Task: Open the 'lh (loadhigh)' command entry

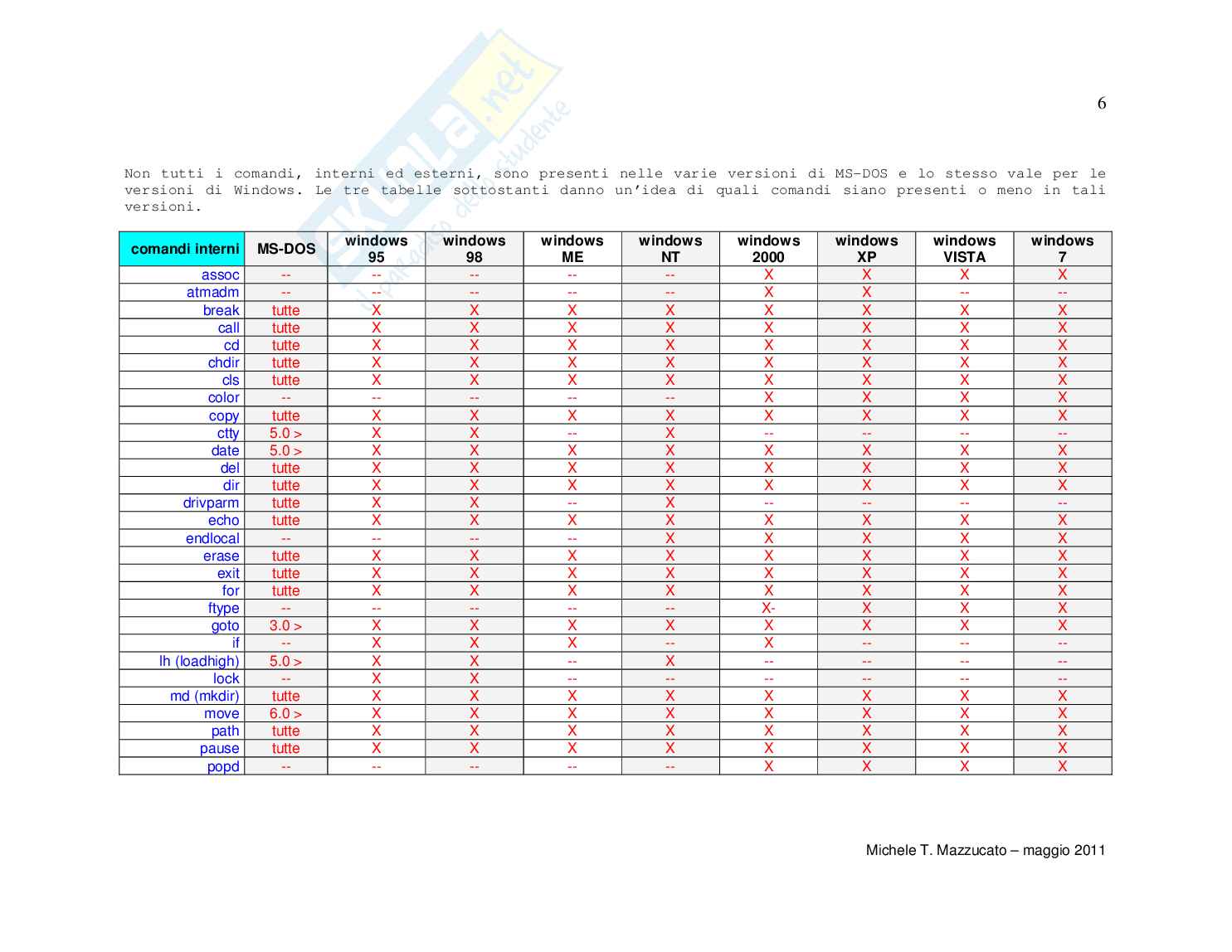Action: pos(199,662)
